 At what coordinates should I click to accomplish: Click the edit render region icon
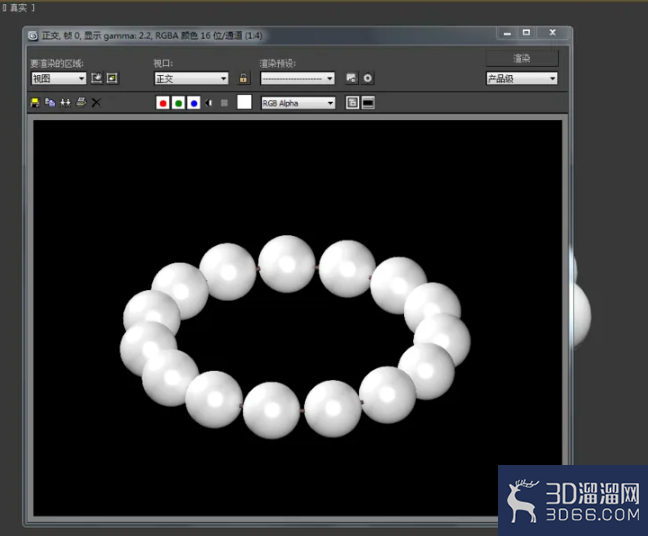[x=97, y=78]
